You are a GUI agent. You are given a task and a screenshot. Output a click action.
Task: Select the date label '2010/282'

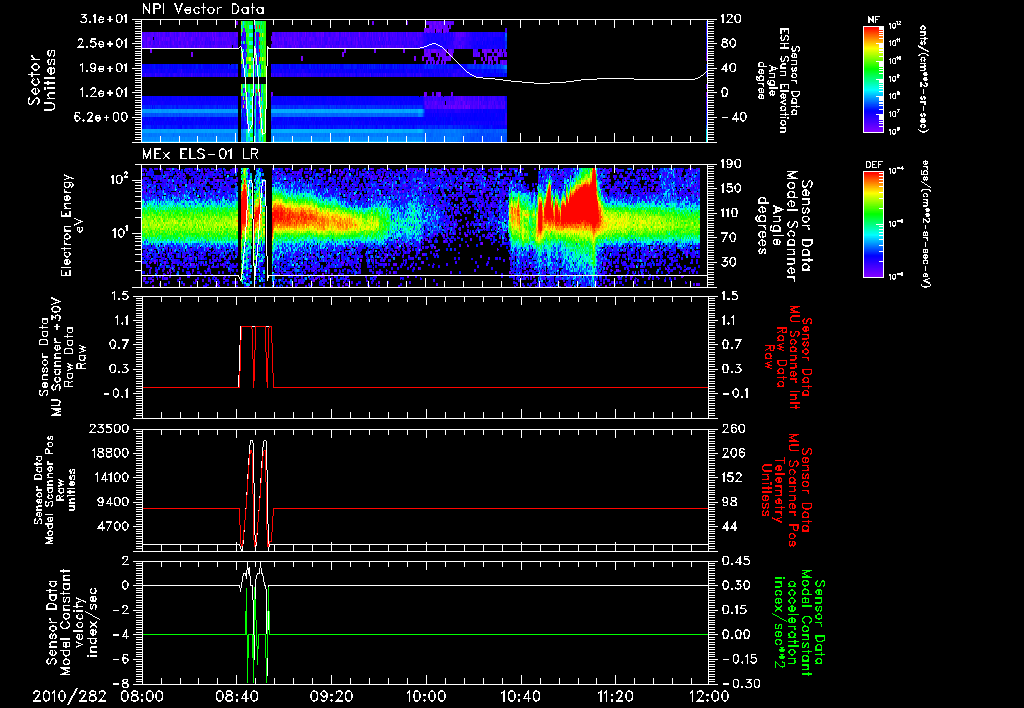pyautogui.click(x=69, y=696)
